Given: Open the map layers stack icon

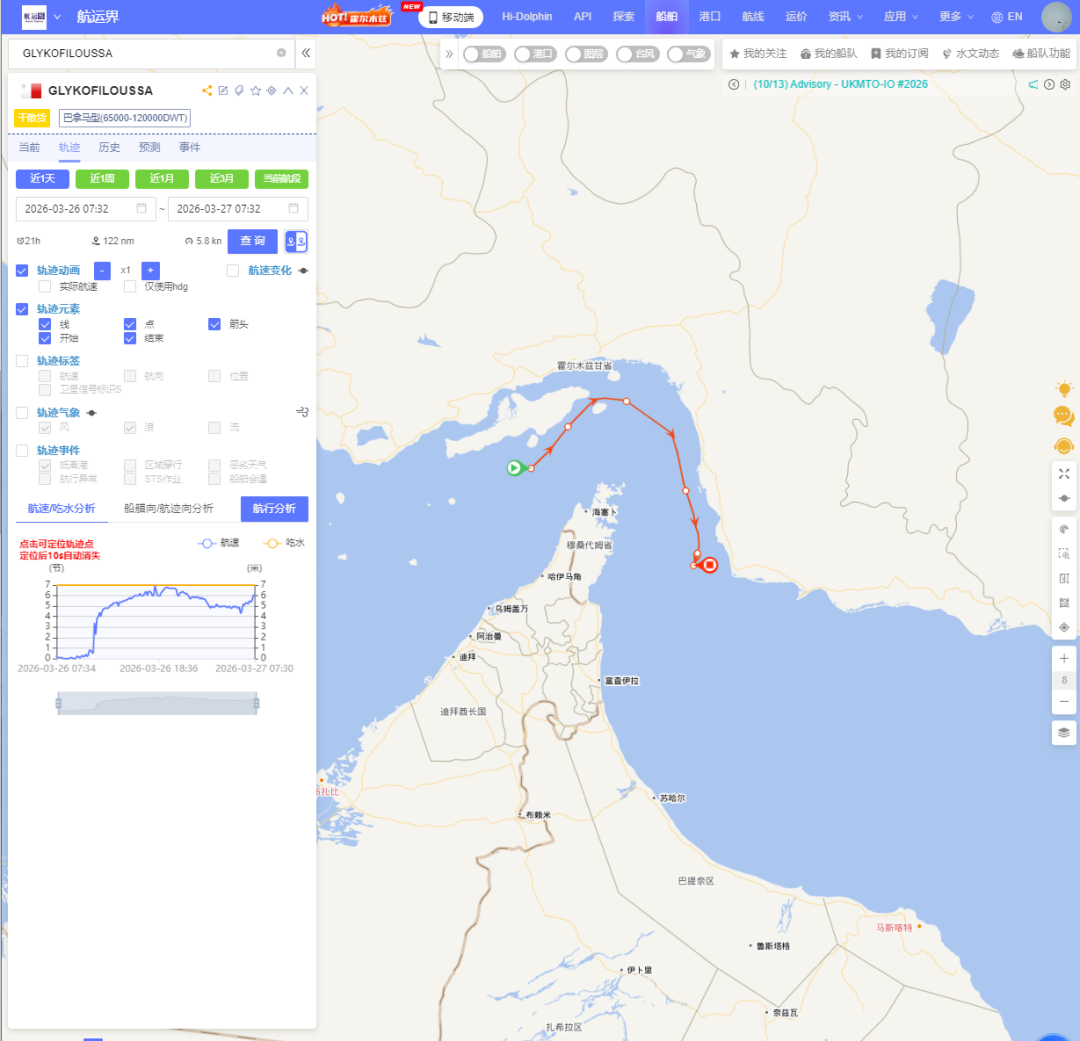Looking at the screenshot, I should (1064, 732).
